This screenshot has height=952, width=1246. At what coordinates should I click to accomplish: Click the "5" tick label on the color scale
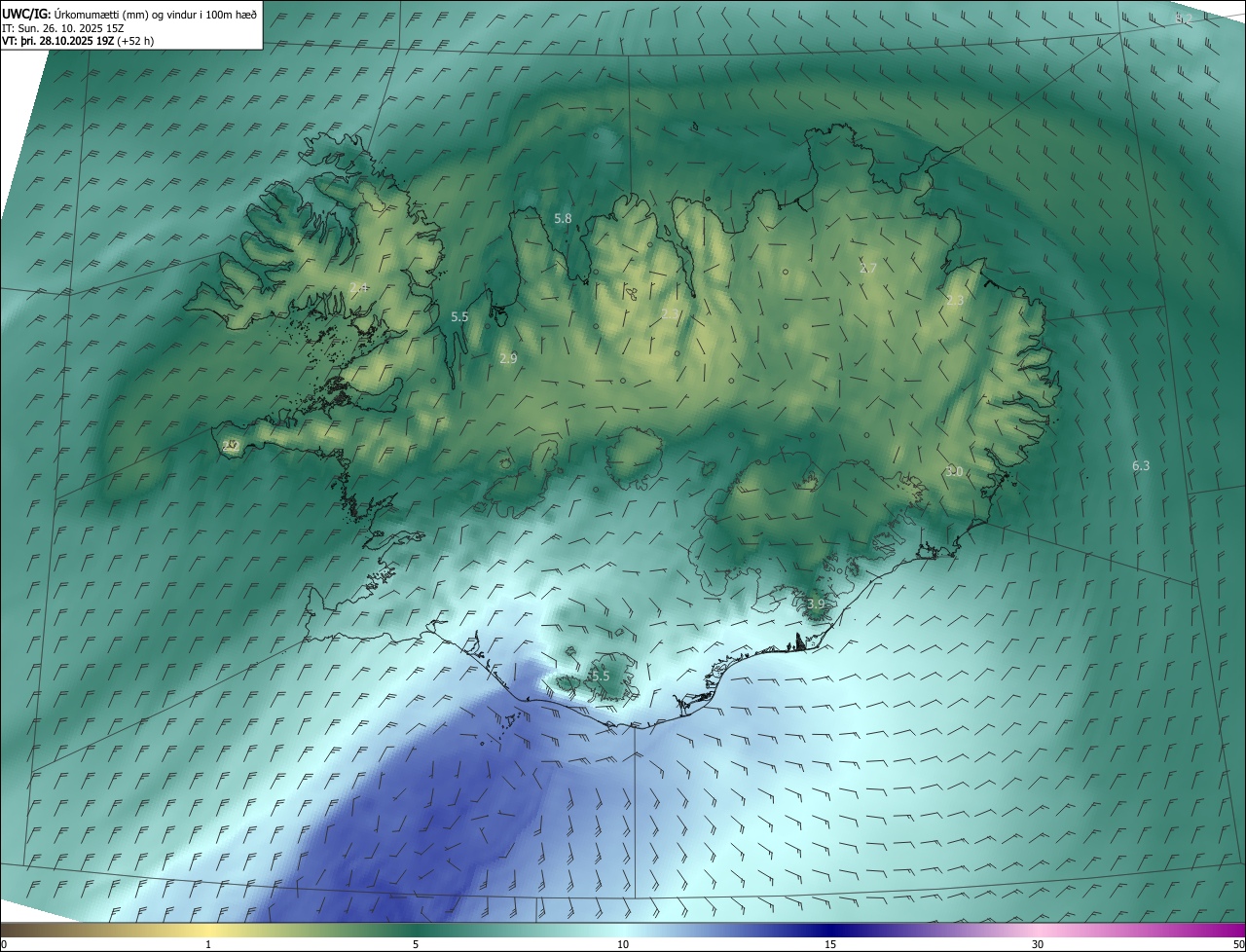pyautogui.click(x=416, y=944)
